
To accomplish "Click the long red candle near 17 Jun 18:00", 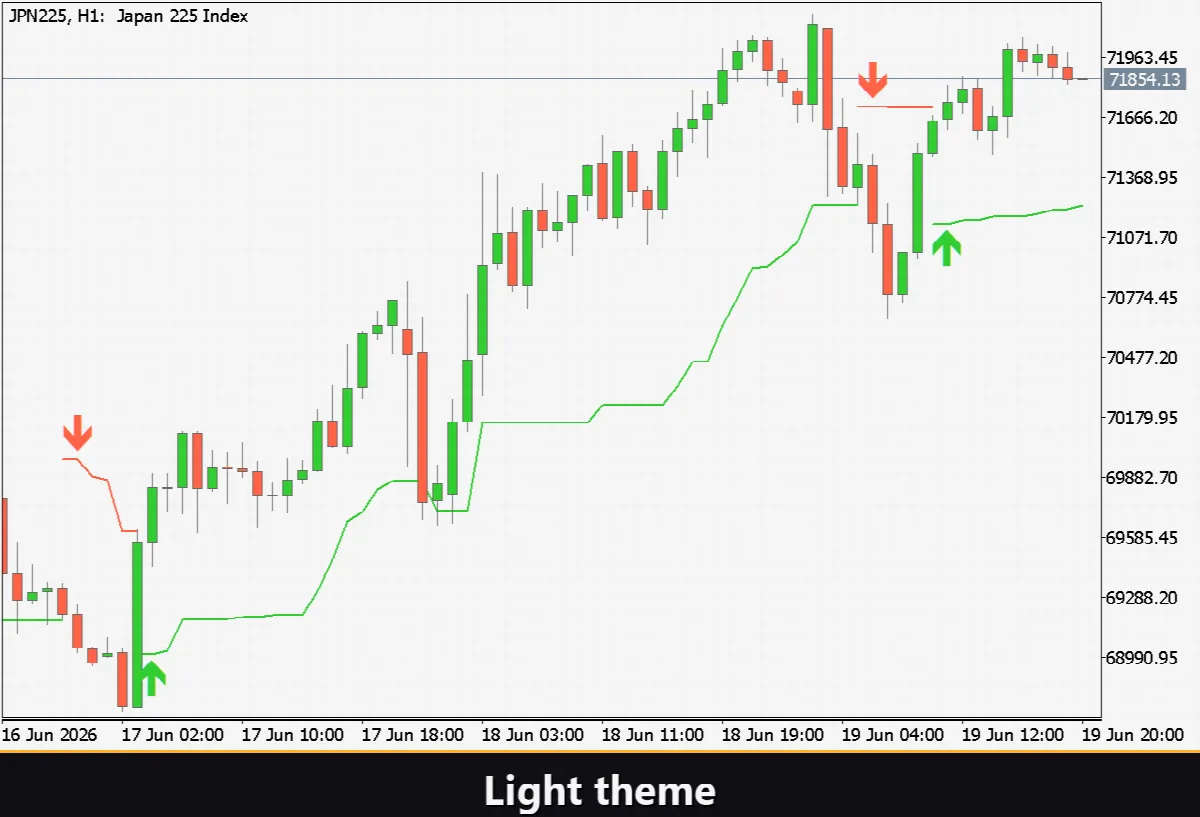I will (422, 425).
